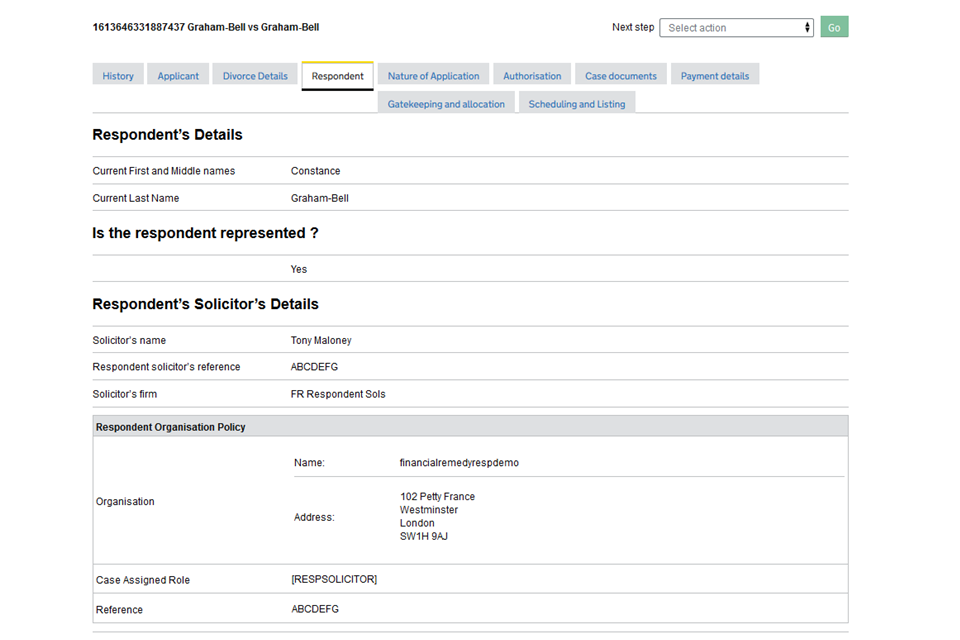Click the respondent first name Constance

coord(315,171)
